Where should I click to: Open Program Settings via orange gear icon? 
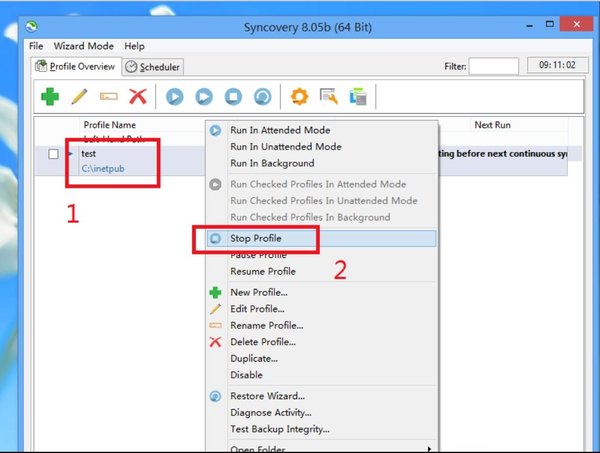(300, 96)
